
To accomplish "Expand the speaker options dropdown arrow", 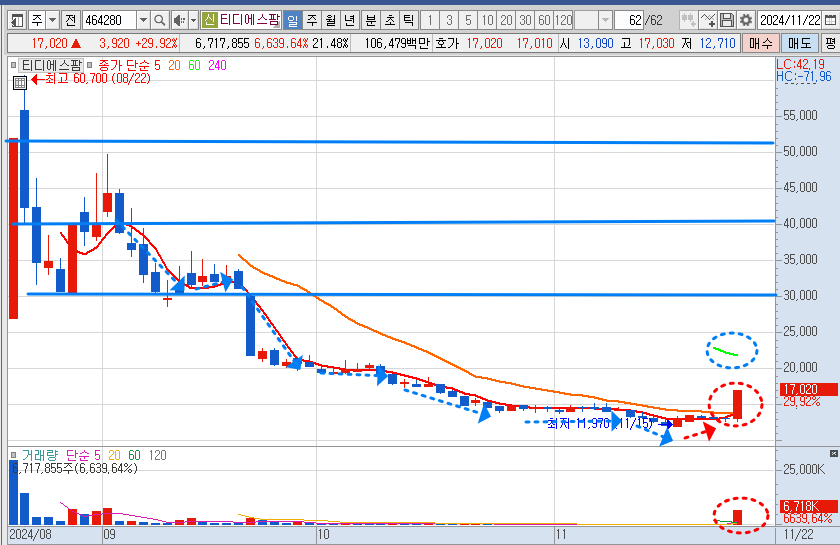I will [193, 20].
